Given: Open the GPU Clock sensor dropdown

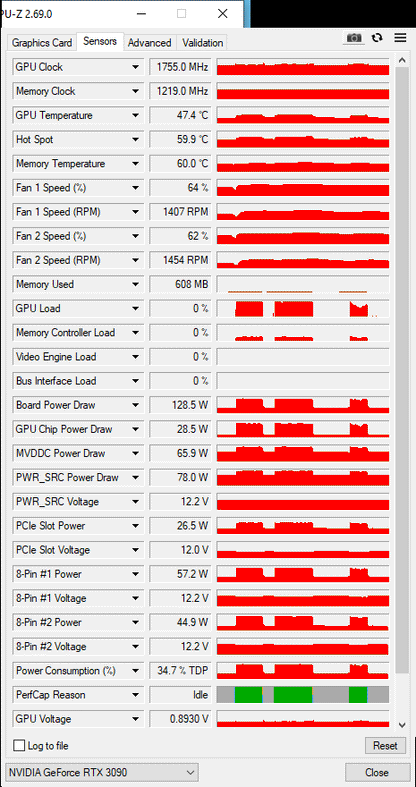Looking at the screenshot, I should pyautogui.click(x=135, y=67).
